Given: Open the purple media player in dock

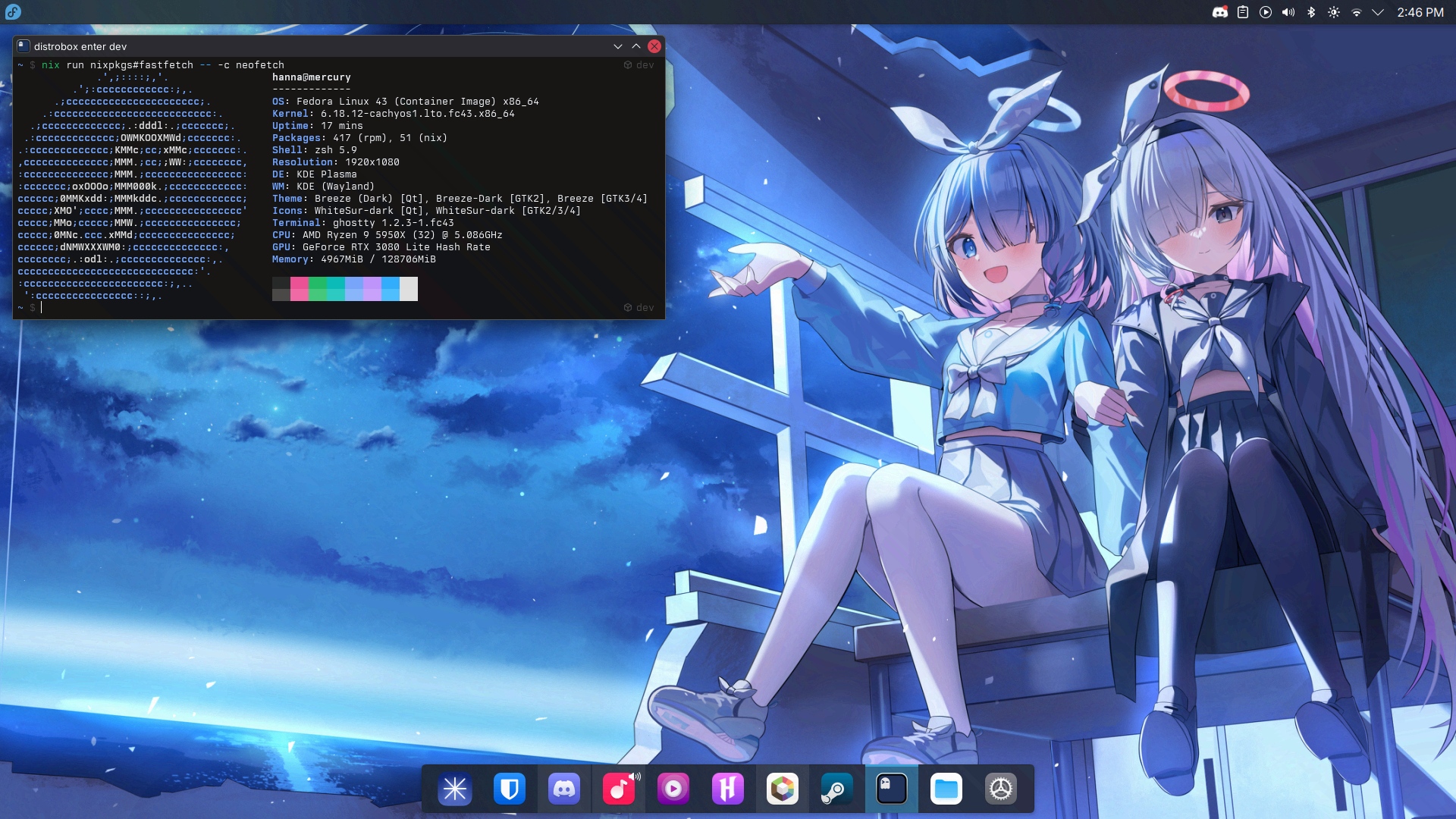Looking at the screenshot, I should click(x=673, y=789).
